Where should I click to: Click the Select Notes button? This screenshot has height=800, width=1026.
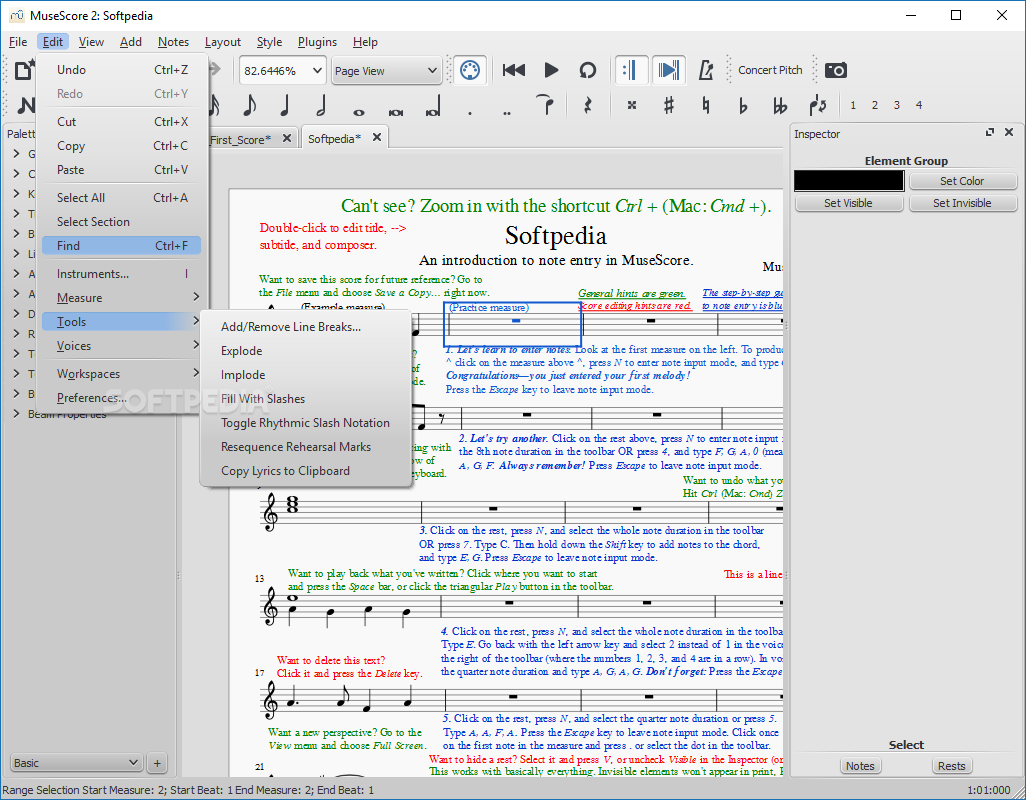pos(860,766)
